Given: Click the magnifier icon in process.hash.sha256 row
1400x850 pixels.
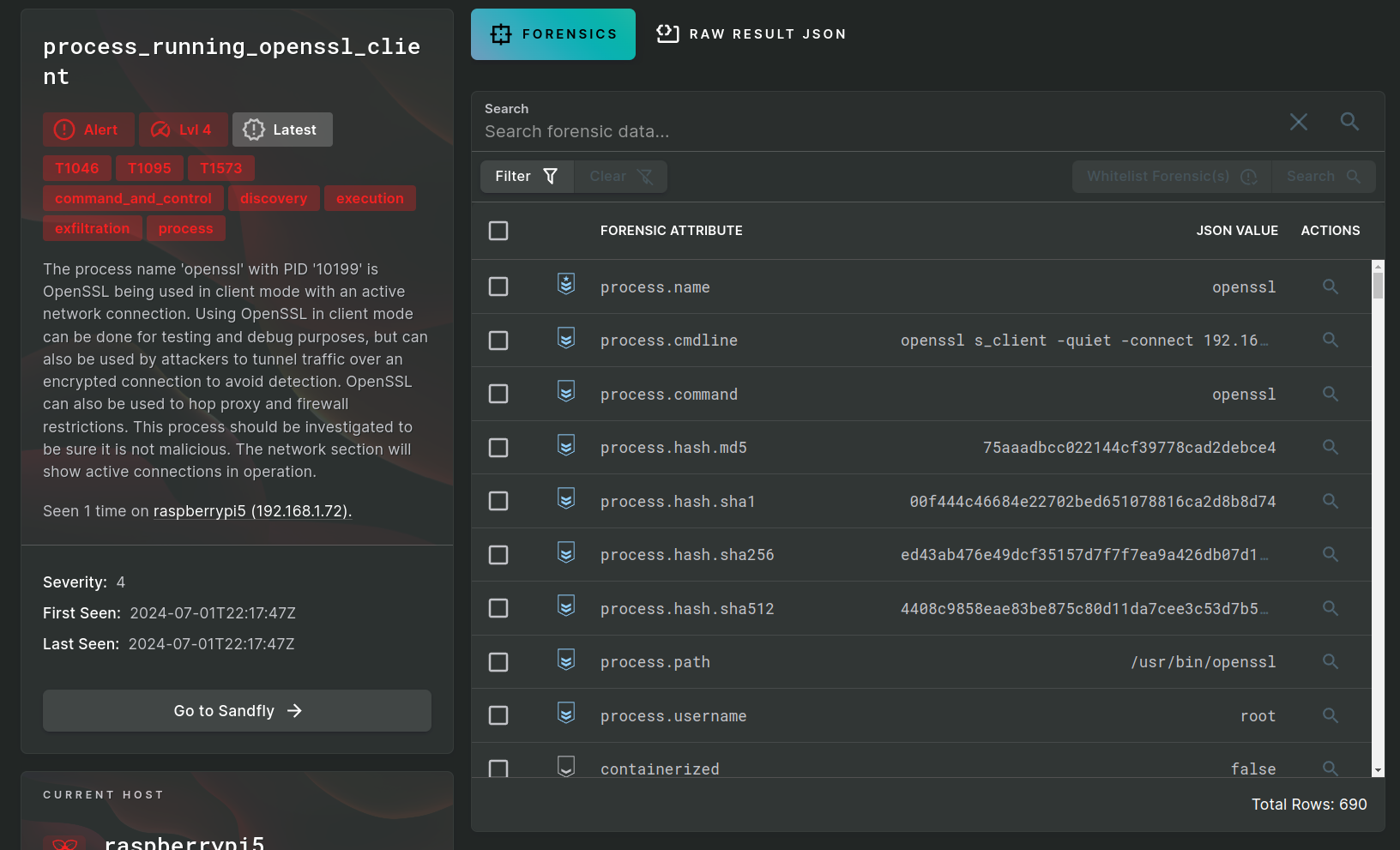Looking at the screenshot, I should (x=1331, y=554).
